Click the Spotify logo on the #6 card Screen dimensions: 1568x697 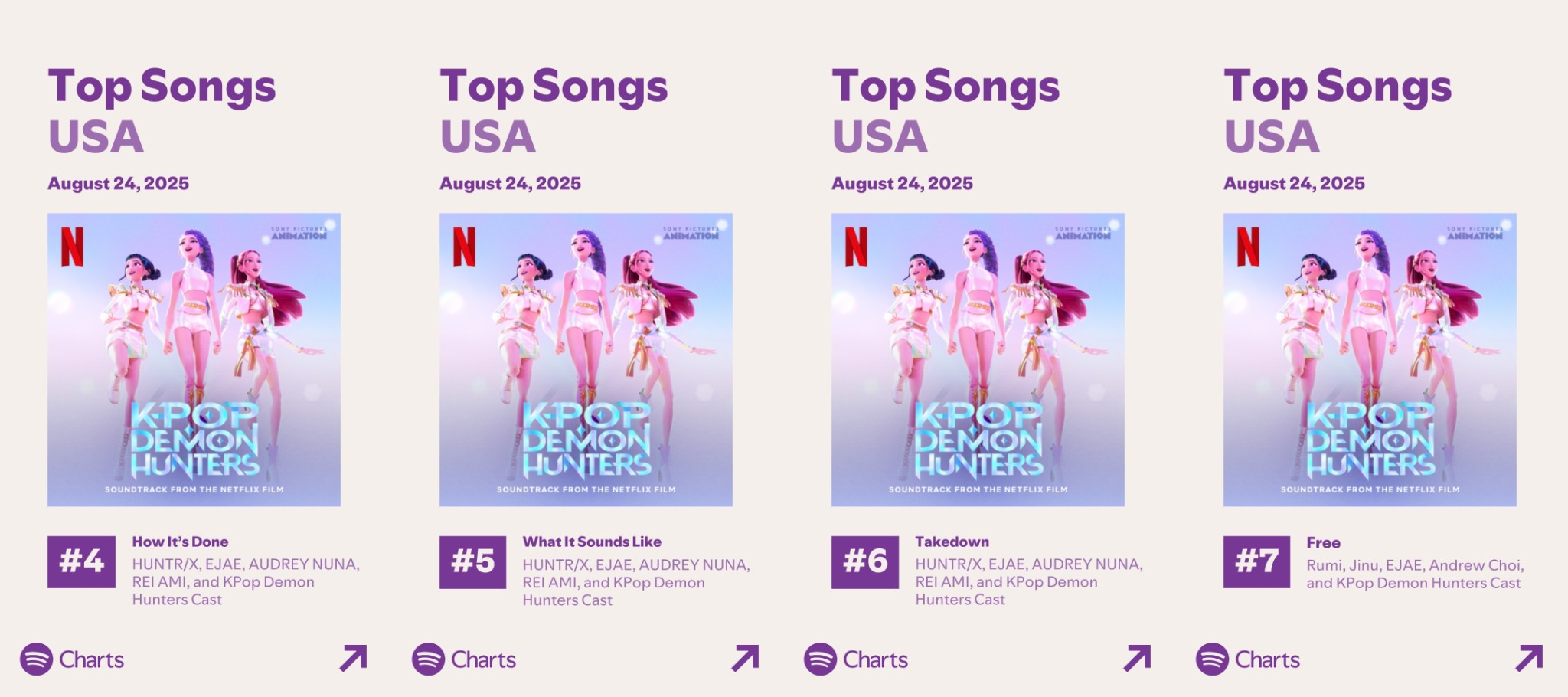(x=820, y=659)
